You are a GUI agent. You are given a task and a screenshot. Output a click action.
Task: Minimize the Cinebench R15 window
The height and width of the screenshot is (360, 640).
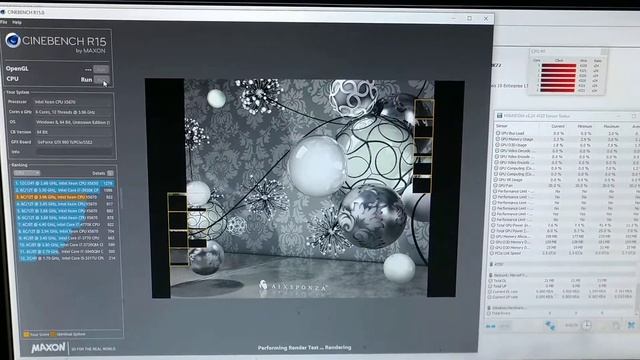(453, 18)
